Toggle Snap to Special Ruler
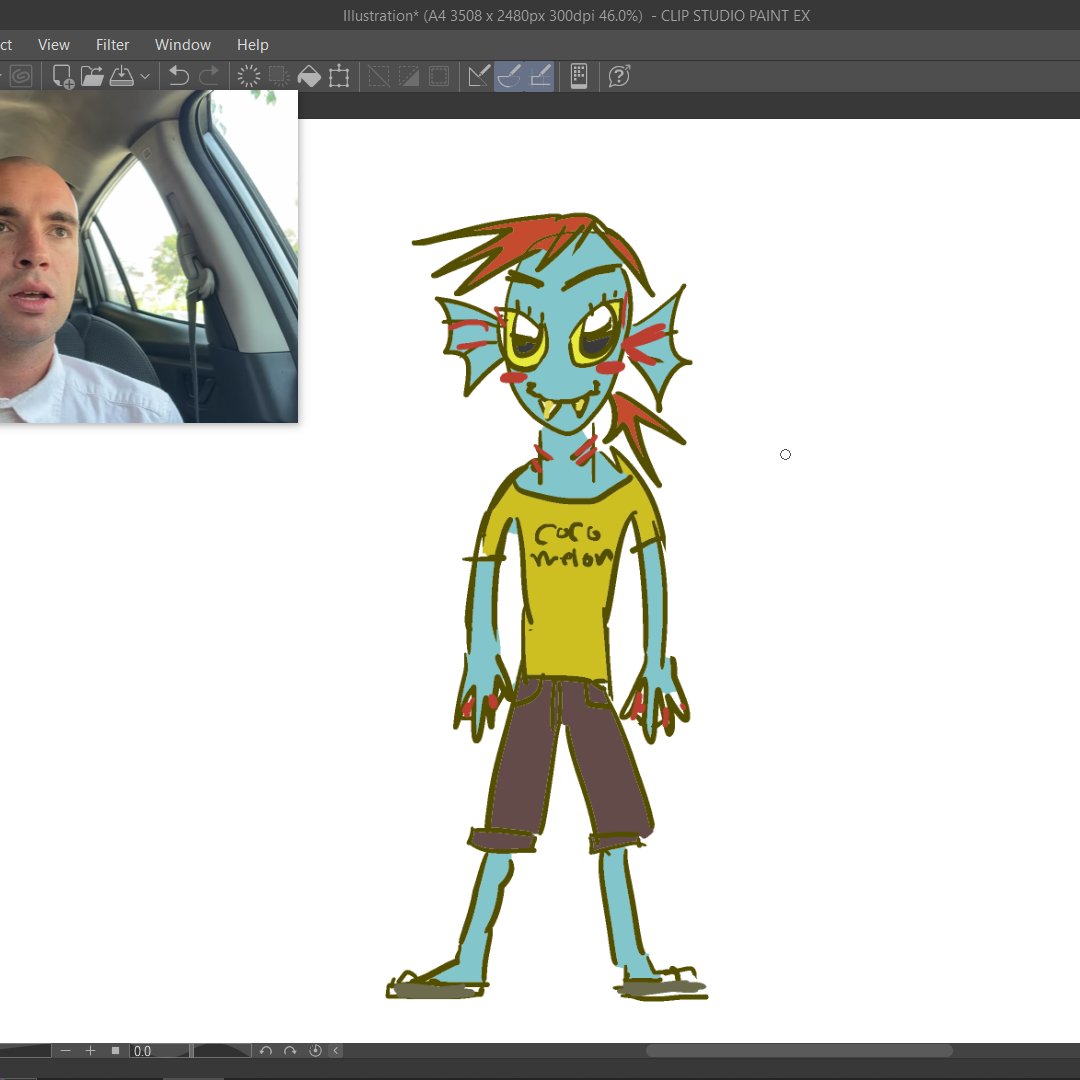1080x1080 pixels. (509, 76)
